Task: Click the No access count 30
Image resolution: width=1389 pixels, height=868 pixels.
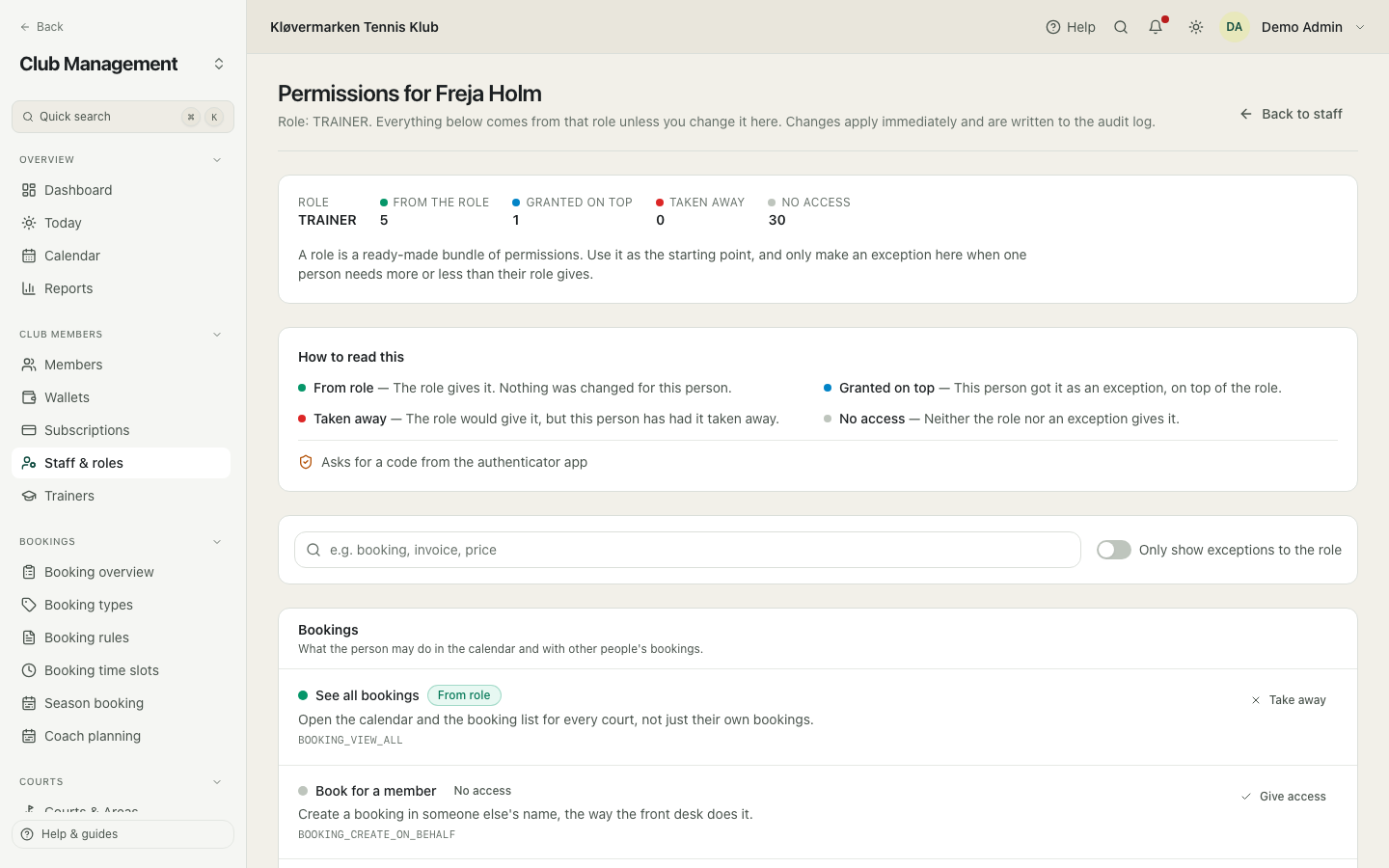Action: (x=776, y=220)
